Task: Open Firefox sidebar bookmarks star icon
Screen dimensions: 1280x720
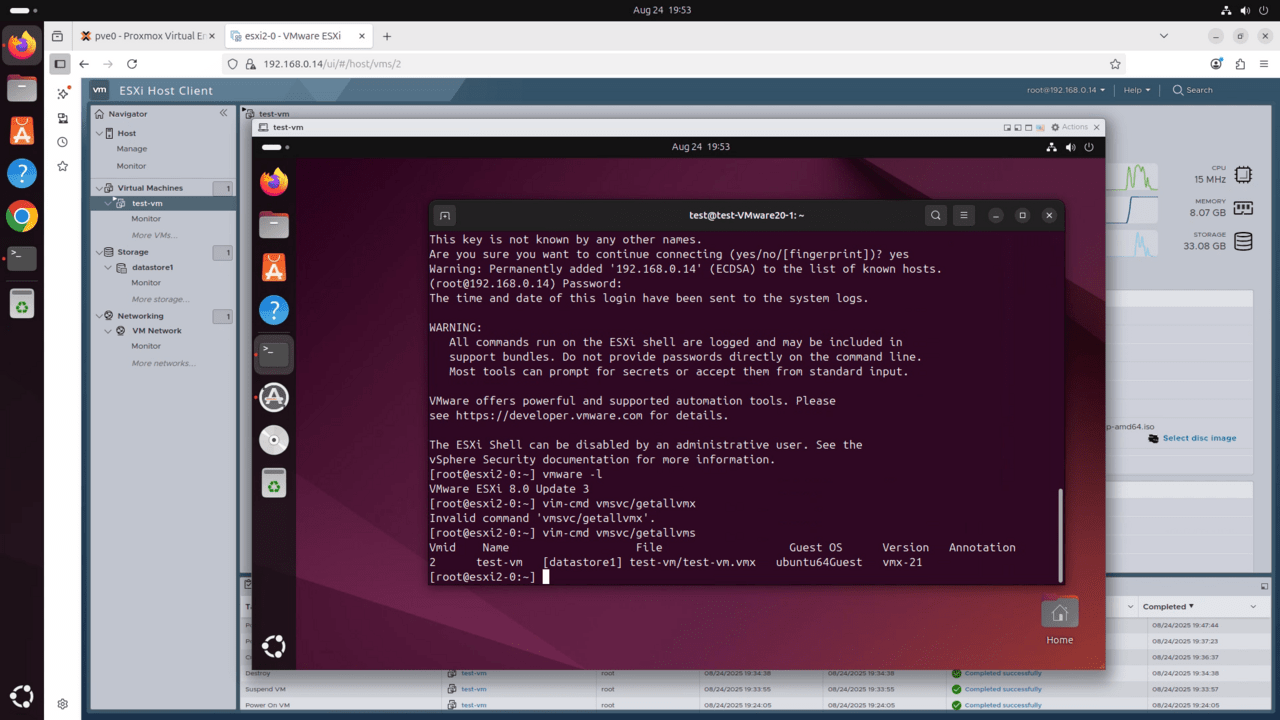Action: [x=62, y=166]
